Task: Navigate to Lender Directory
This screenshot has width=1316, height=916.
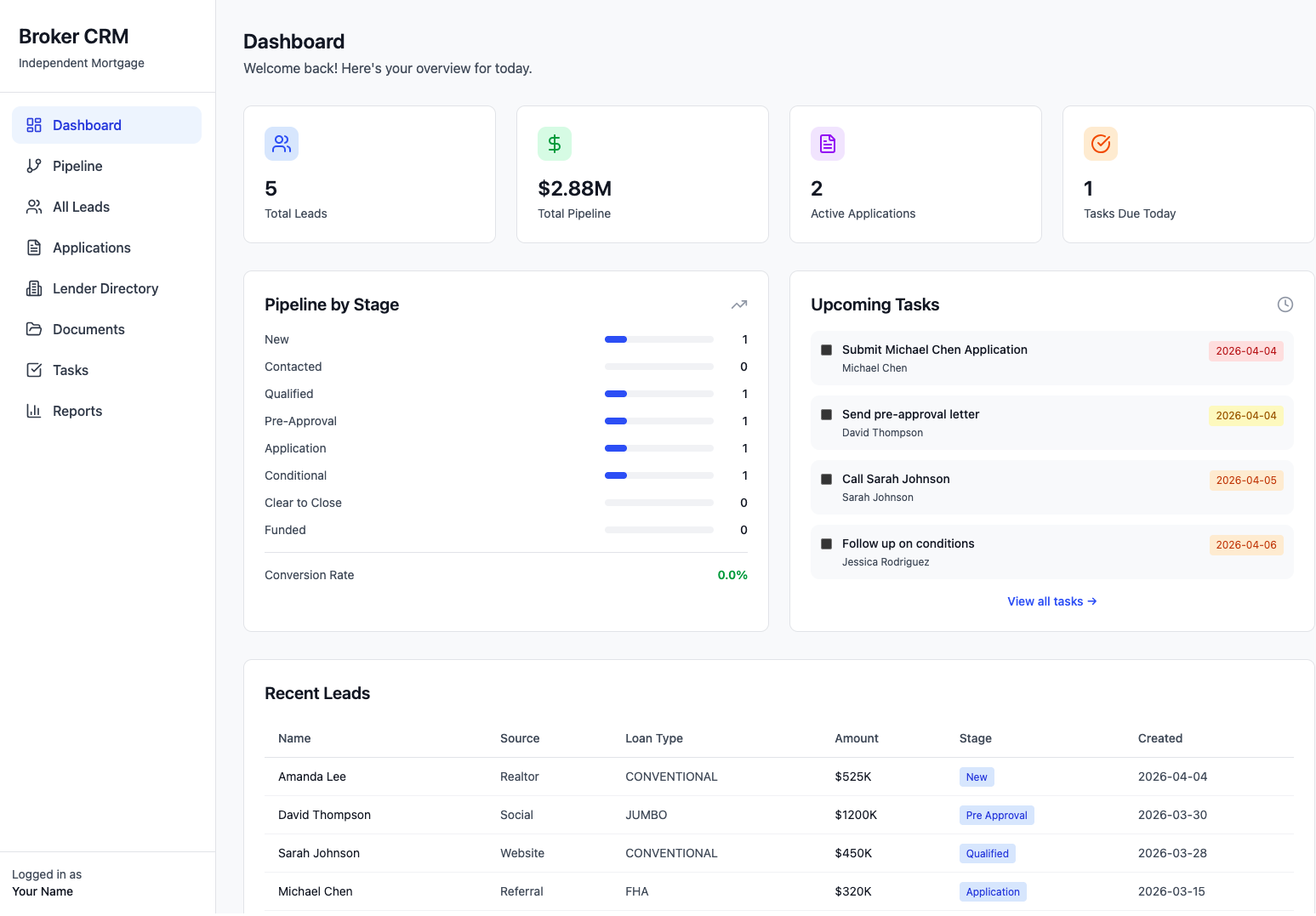Action: point(105,288)
